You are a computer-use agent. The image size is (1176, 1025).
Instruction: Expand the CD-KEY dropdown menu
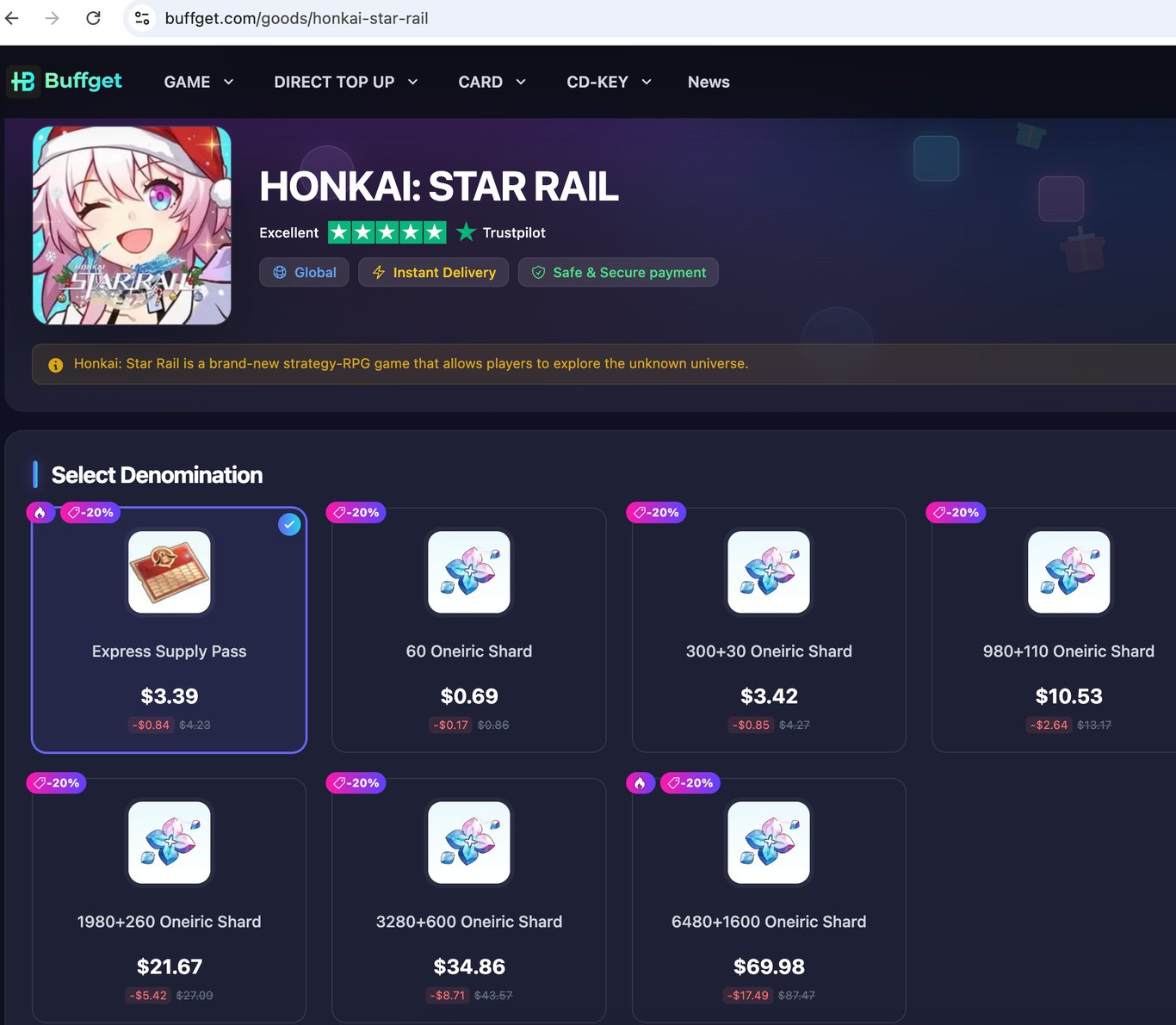(x=610, y=82)
